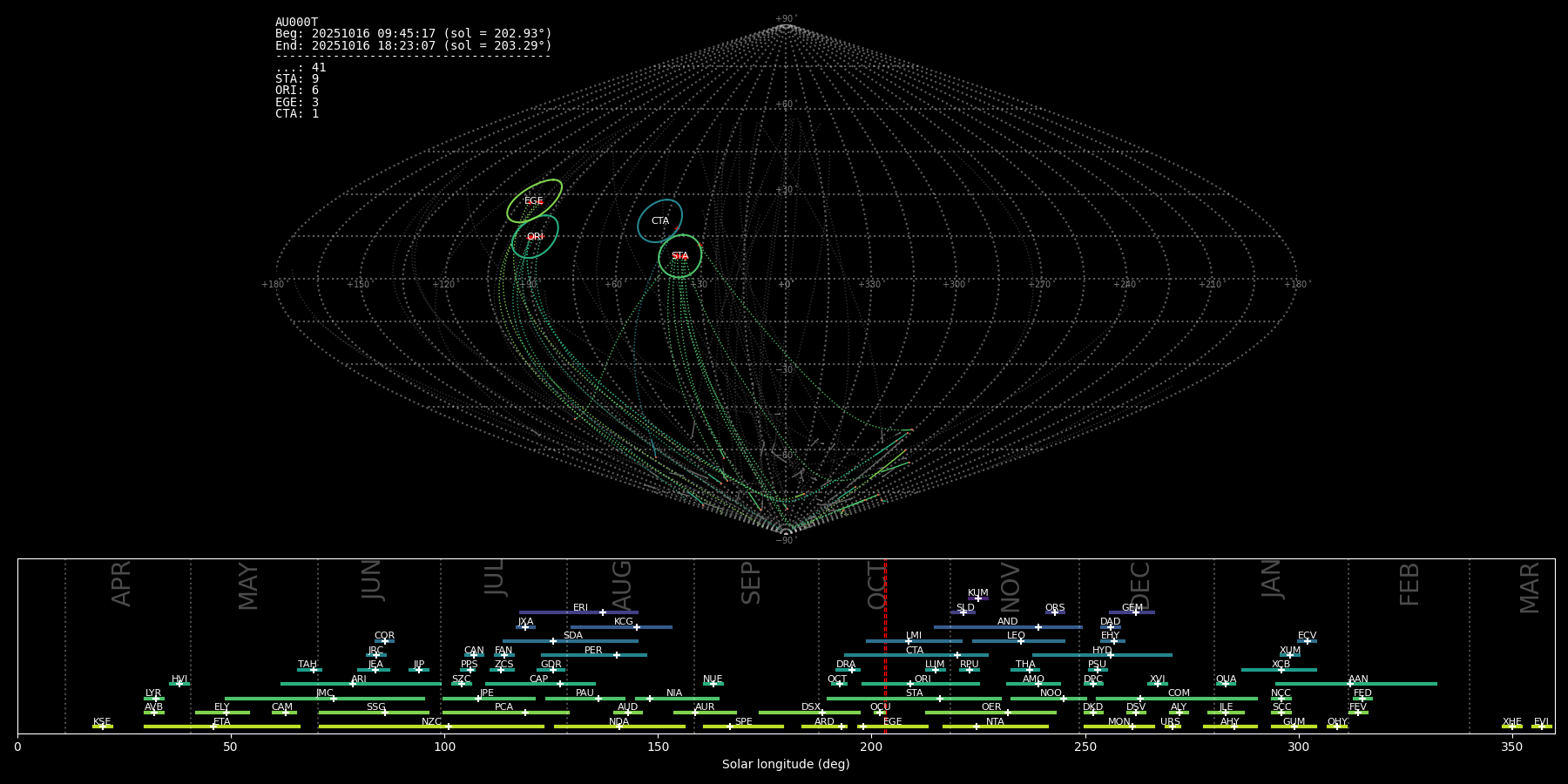Click the STA bar in the timeline

(x=914, y=698)
